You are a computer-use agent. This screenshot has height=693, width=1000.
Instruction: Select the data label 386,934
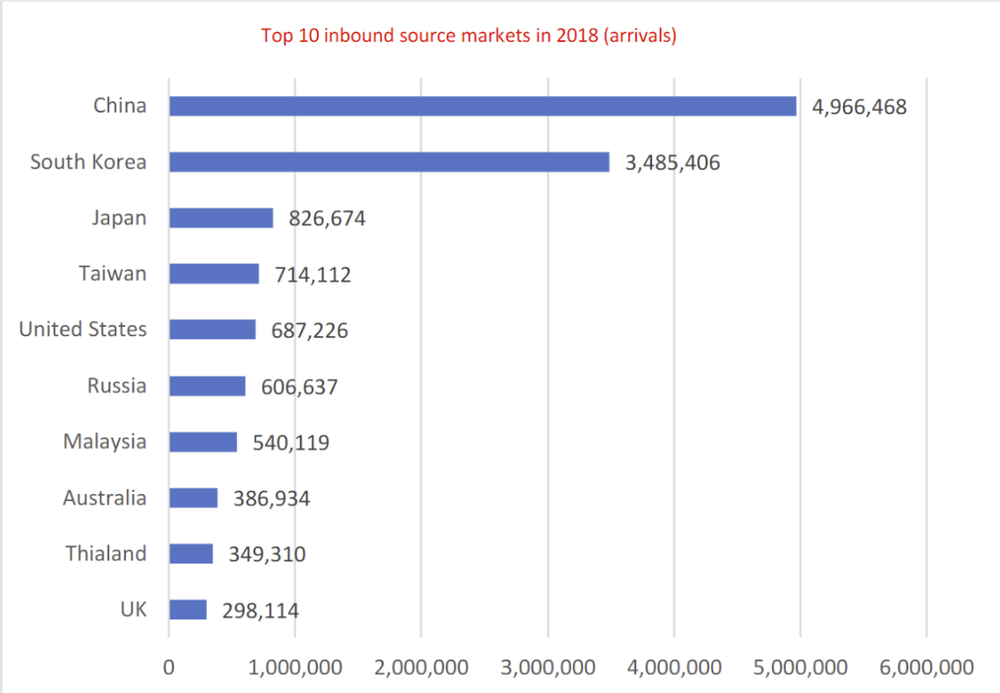(x=272, y=499)
